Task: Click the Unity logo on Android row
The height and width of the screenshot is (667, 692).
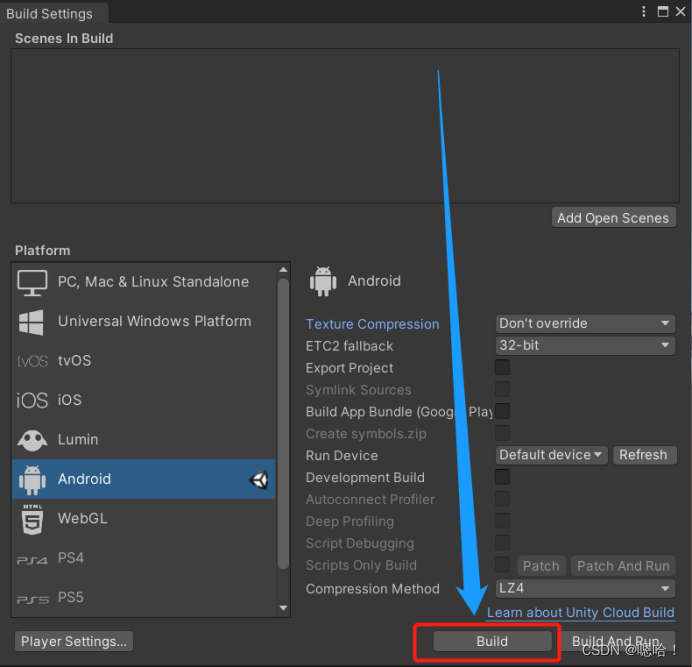Action: tap(259, 480)
